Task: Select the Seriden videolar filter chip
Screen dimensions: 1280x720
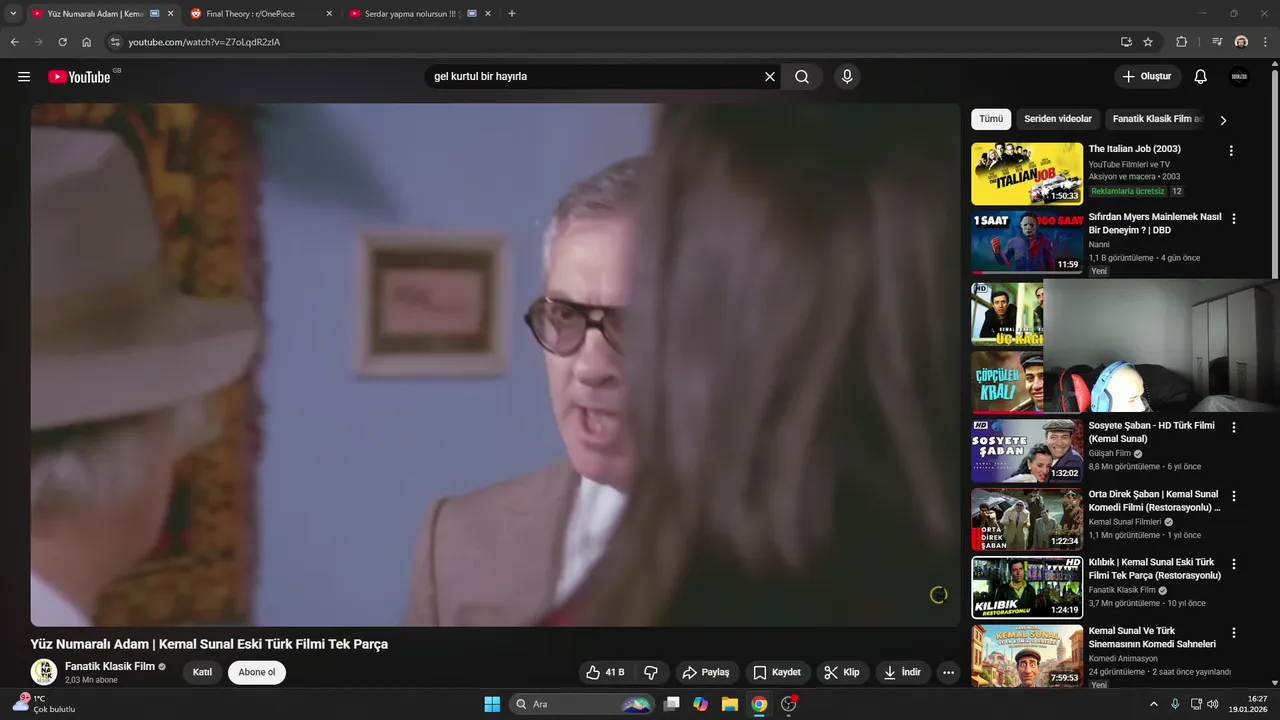Action: pyautogui.click(x=1058, y=119)
